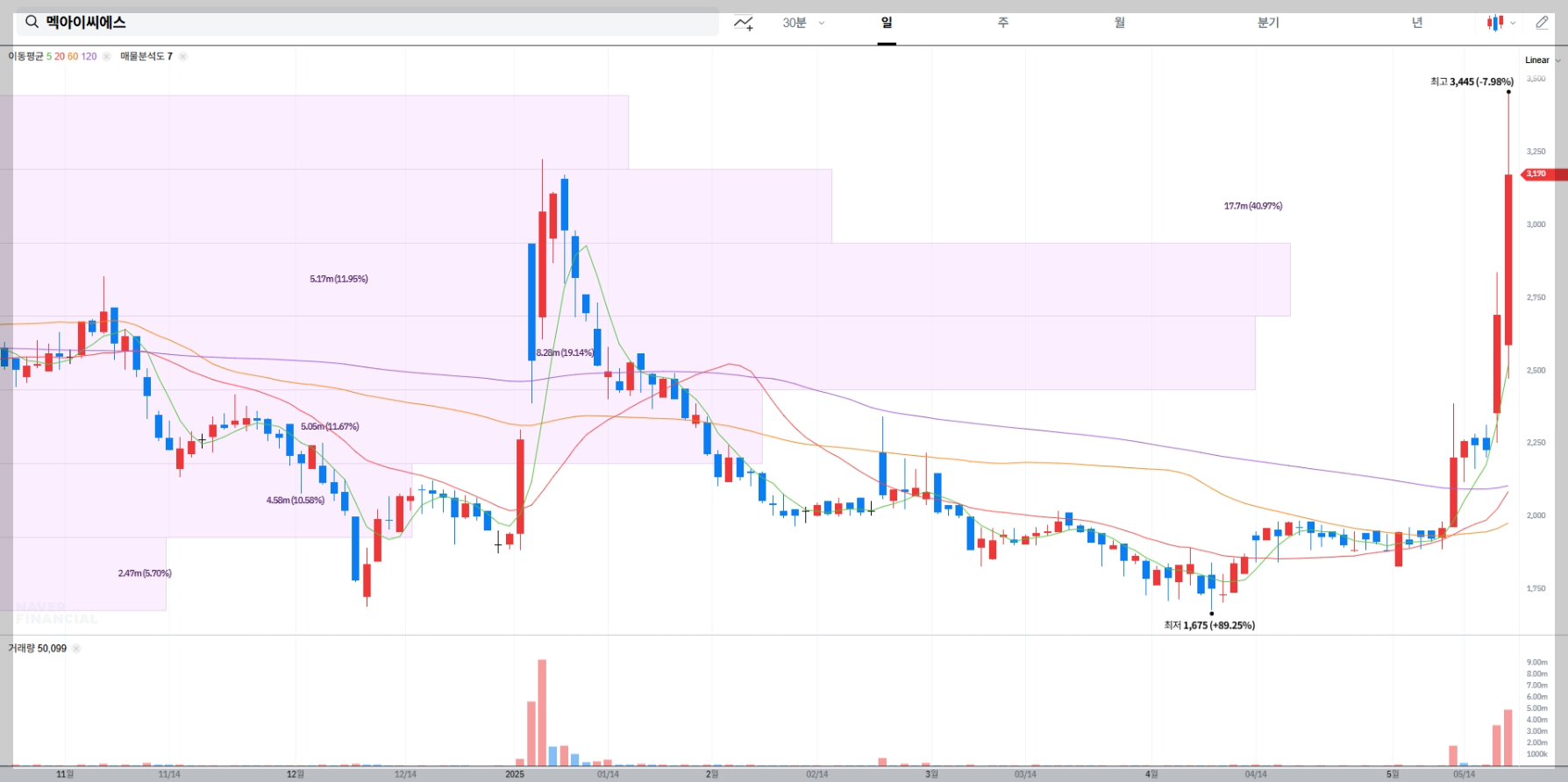The height and width of the screenshot is (782, 1568).
Task: Select the candlestick chart type icon
Action: (x=1494, y=23)
